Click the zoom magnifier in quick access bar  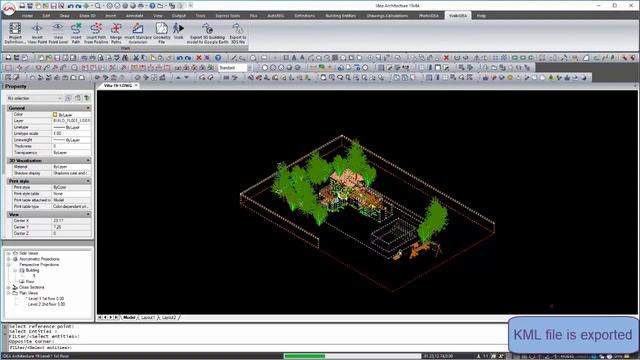click(98, 6)
